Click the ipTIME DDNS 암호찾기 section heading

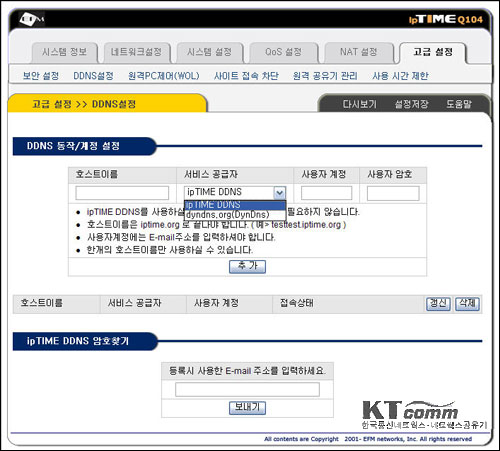pyautogui.click(x=78, y=341)
